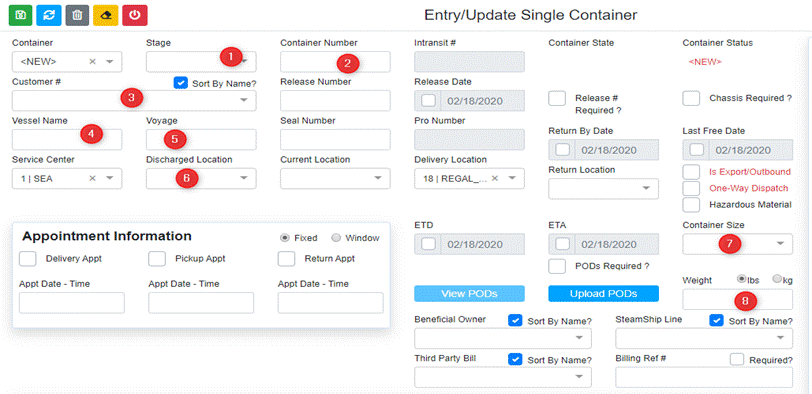Image resolution: width=812 pixels, height=394 pixels.
Task: Open the Container dropdown
Action: (110, 62)
